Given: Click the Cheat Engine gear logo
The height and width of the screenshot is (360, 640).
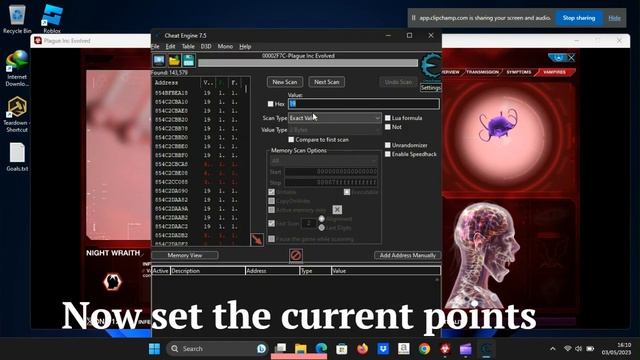Looking at the screenshot, I should (431, 66).
